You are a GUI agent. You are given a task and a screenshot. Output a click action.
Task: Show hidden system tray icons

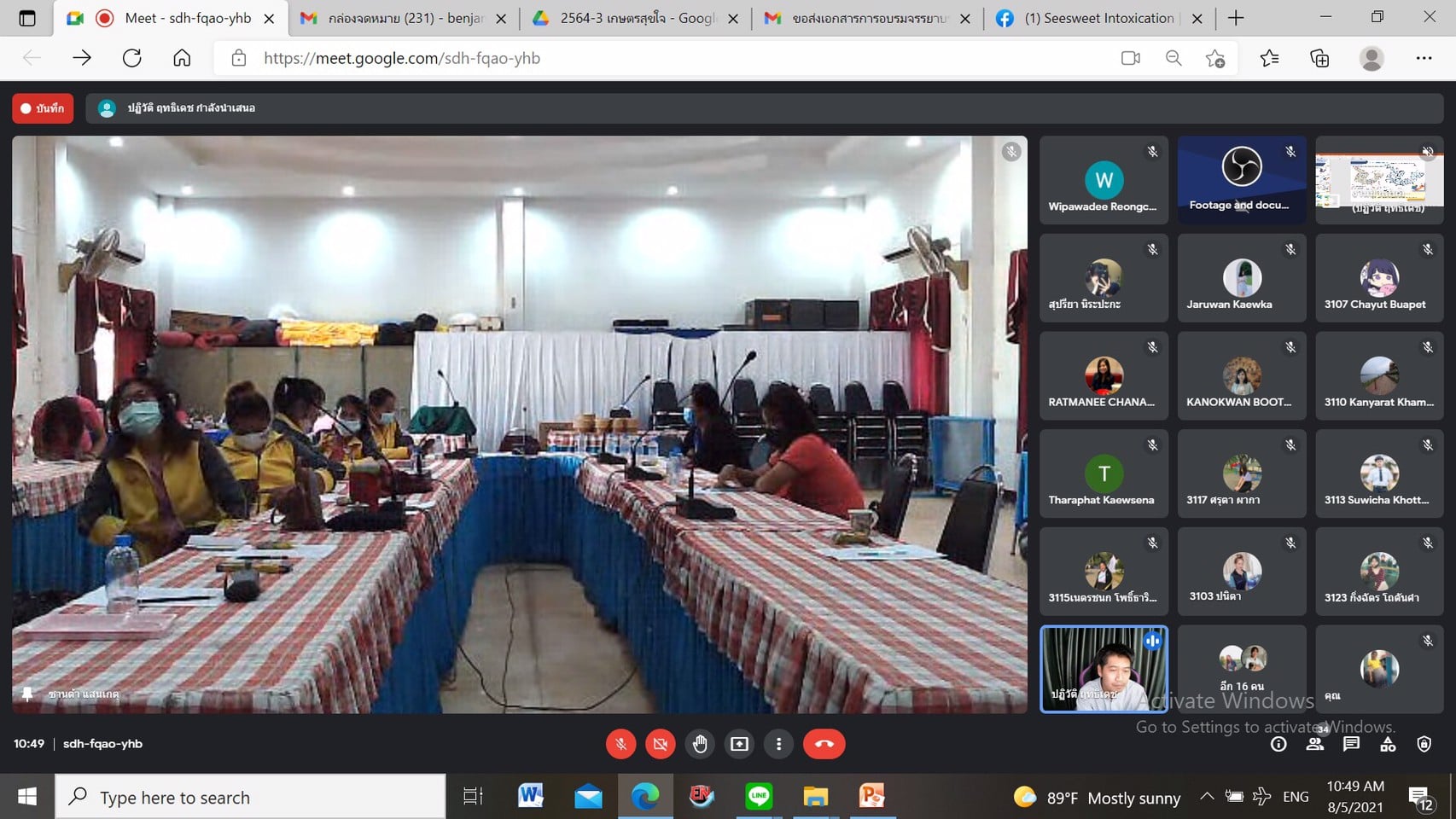pyautogui.click(x=1207, y=797)
